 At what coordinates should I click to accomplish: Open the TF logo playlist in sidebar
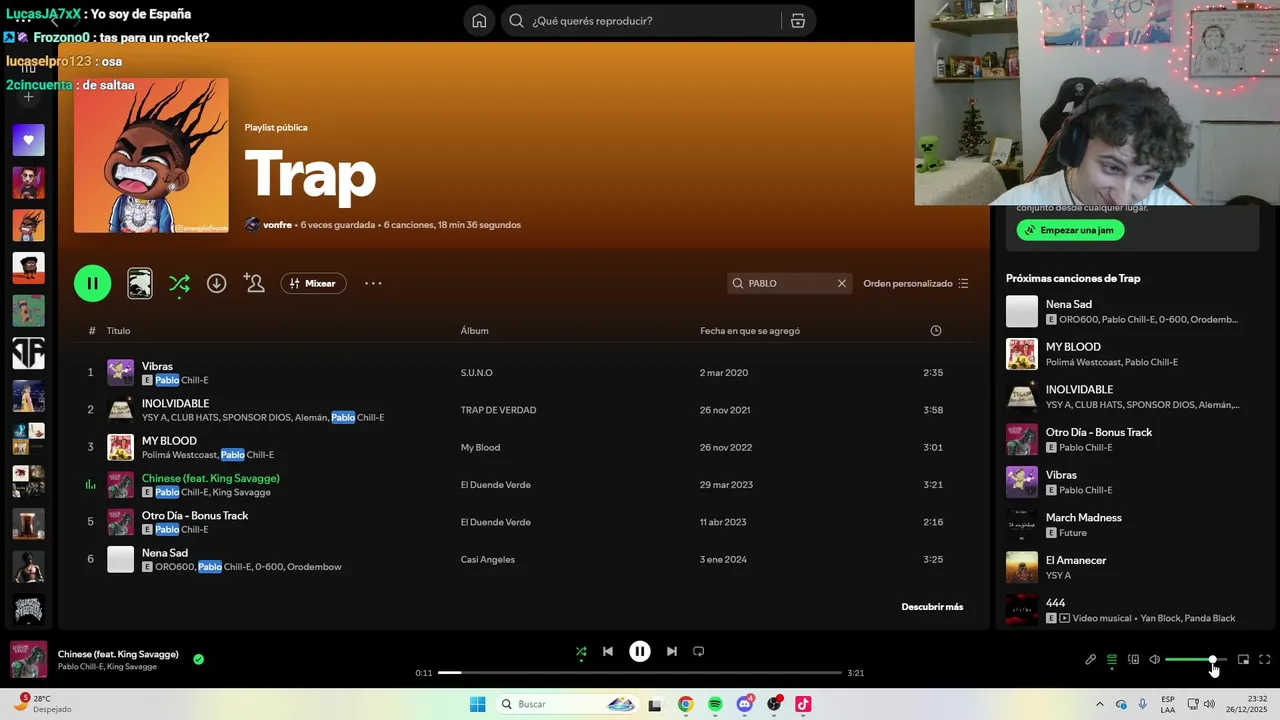tap(28, 353)
